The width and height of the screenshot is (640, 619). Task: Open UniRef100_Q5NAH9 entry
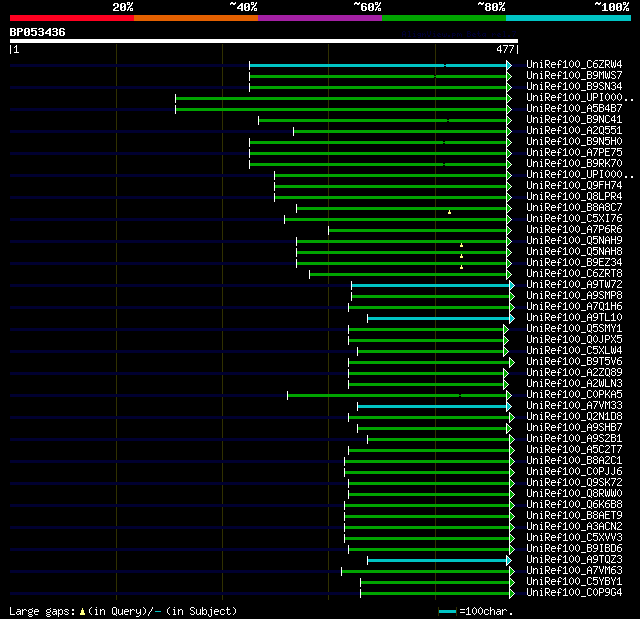[574, 241]
